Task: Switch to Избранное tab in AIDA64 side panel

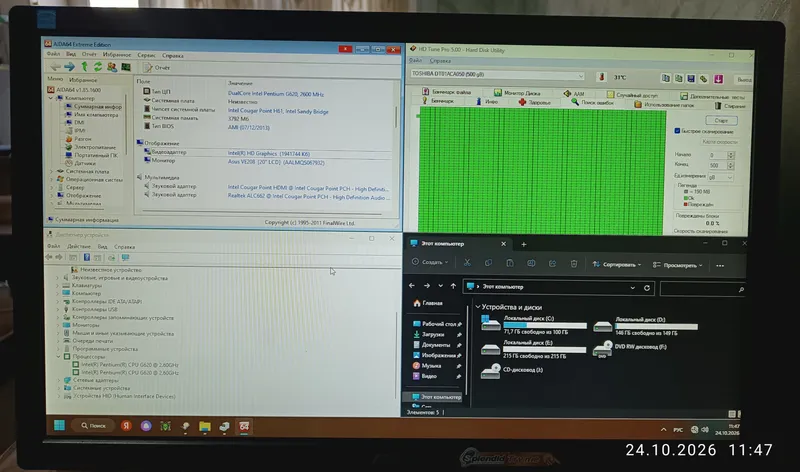Action: point(83,80)
